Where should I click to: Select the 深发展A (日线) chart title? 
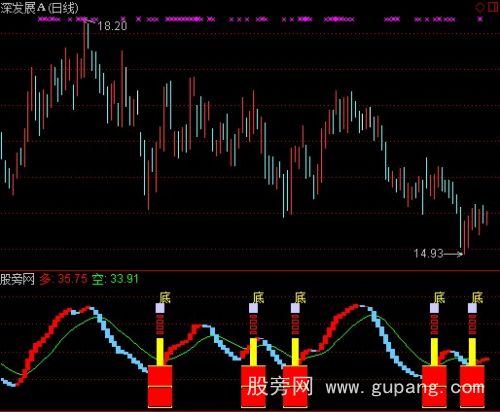[x=39, y=8]
